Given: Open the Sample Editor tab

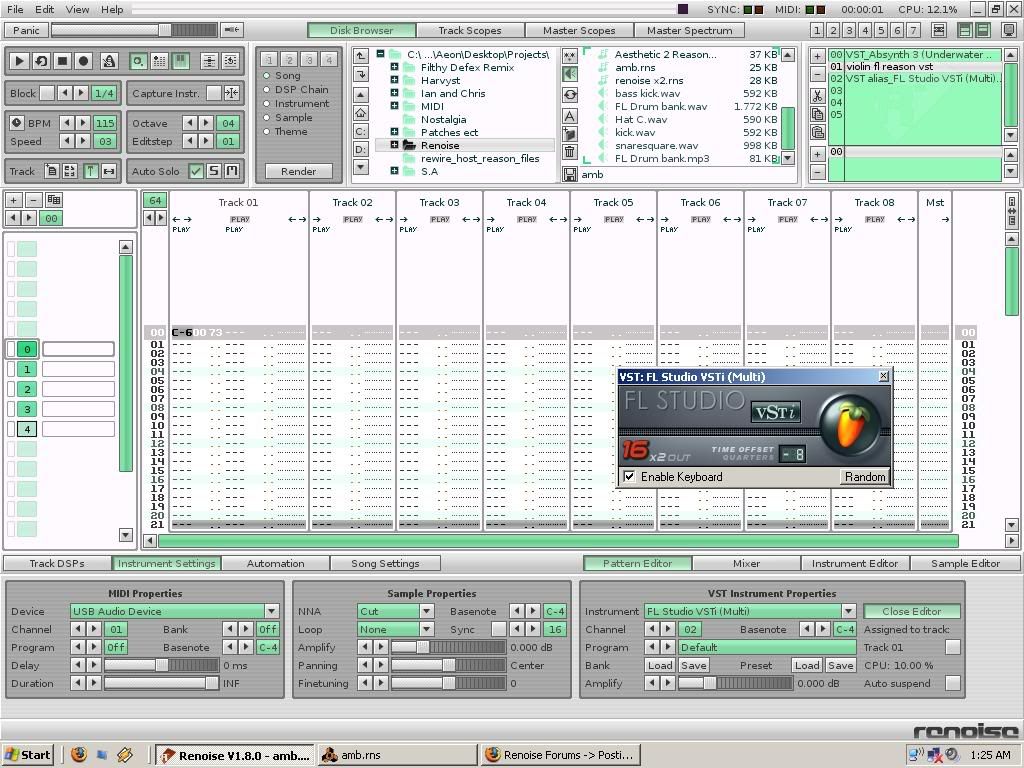Looking at the screenshot, I should (965, 563).
